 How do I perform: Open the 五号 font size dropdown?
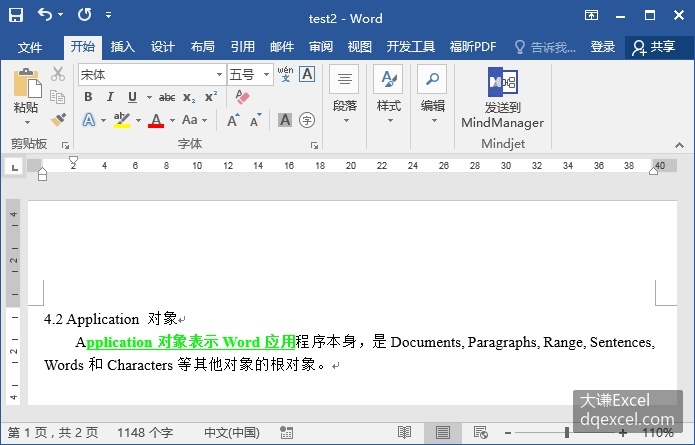point(266,74)
